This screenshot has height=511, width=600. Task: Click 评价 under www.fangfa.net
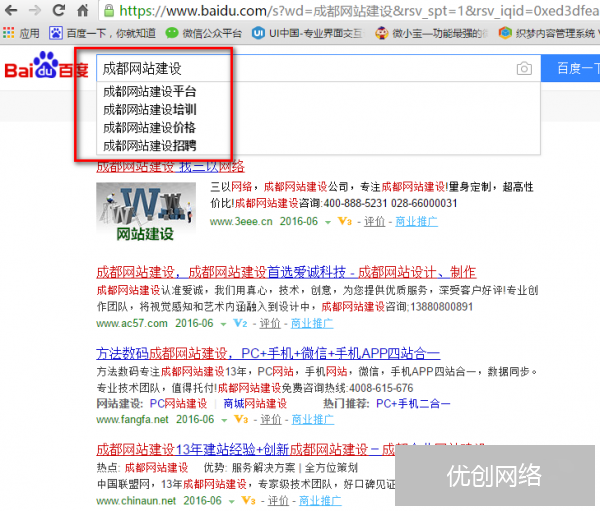[x=271, y=420]
